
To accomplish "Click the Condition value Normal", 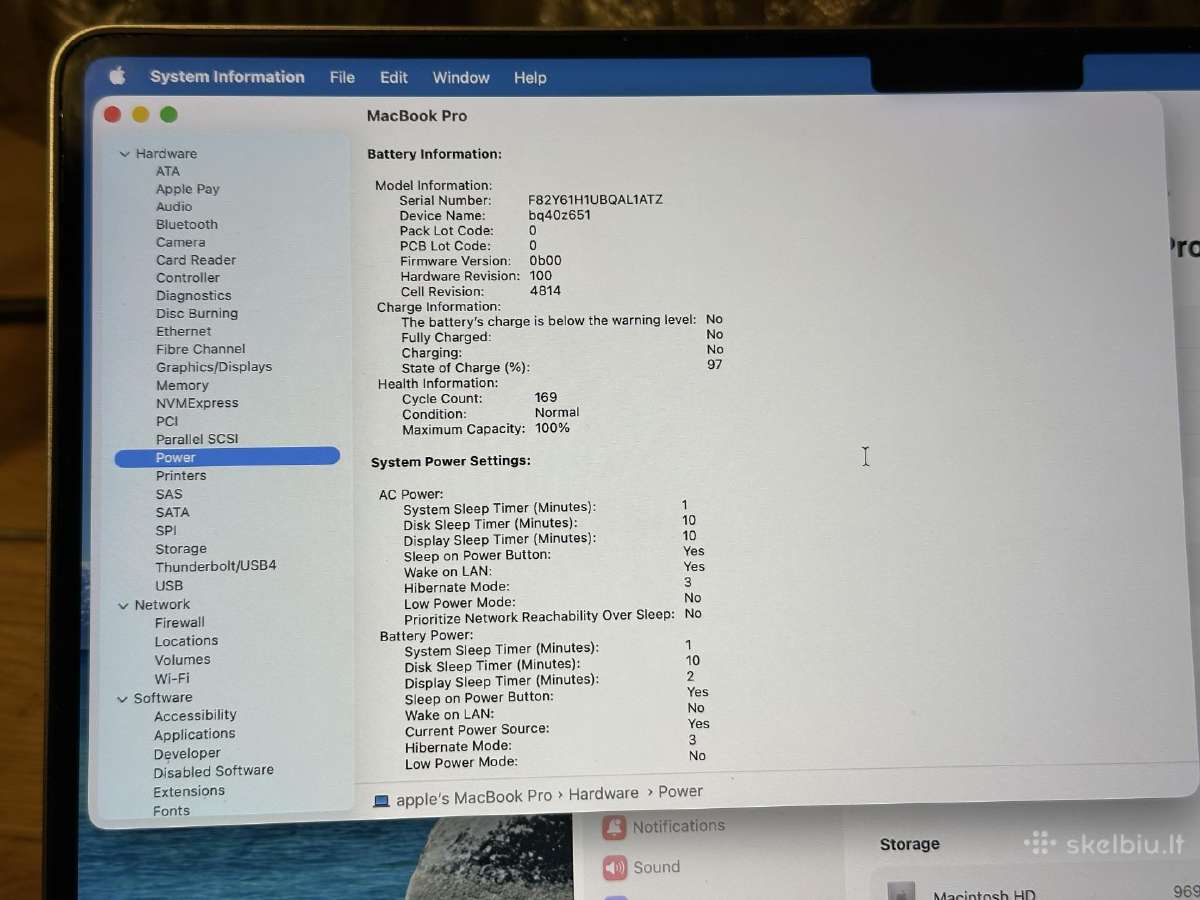I will [557, 412].
